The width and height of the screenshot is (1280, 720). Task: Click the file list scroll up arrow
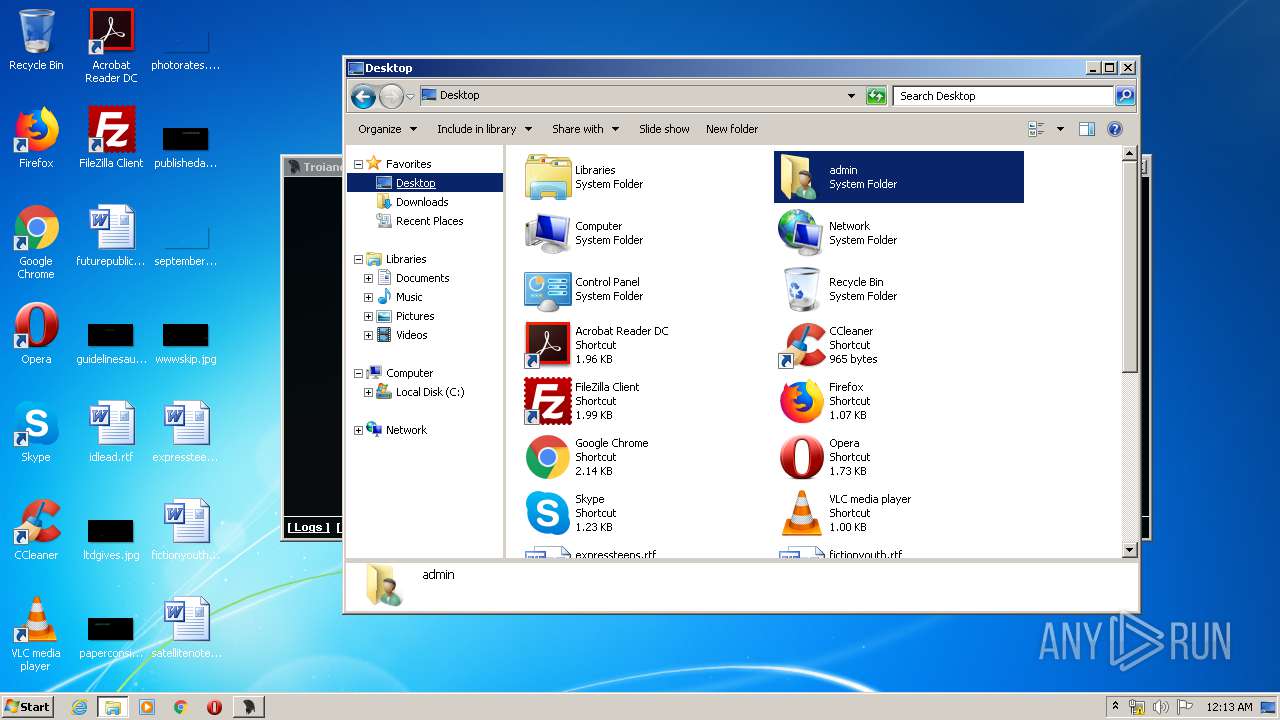(x=1130, y=154)
